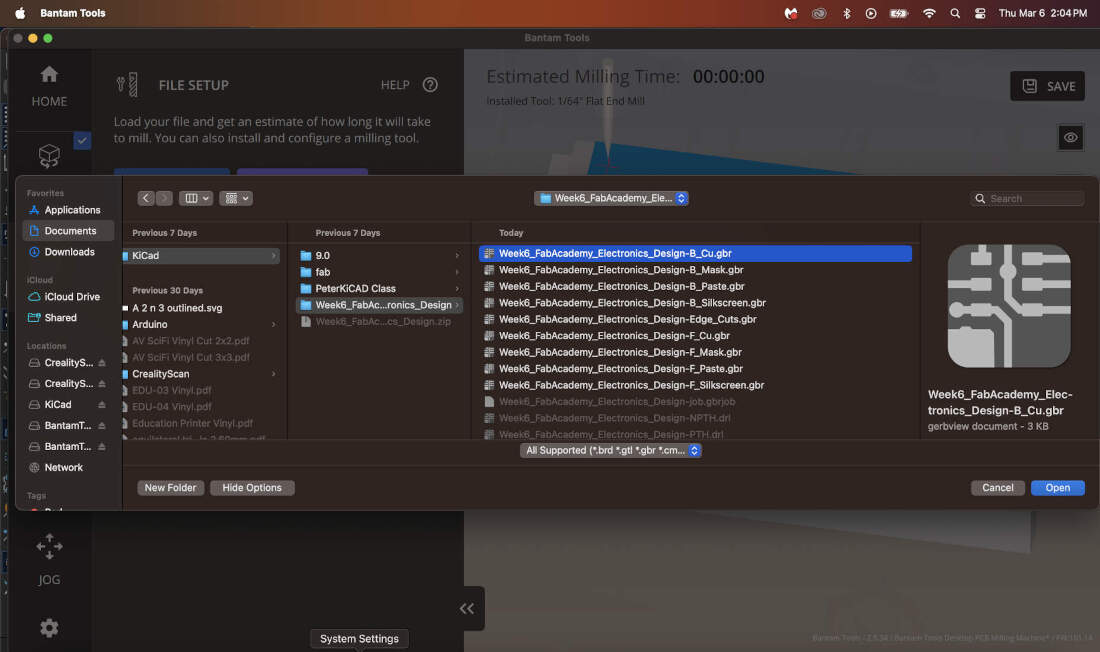Open the 9.0 folder
This screenshot has height=652, width=1100.
pyautogui.click(x=379, y=255)
